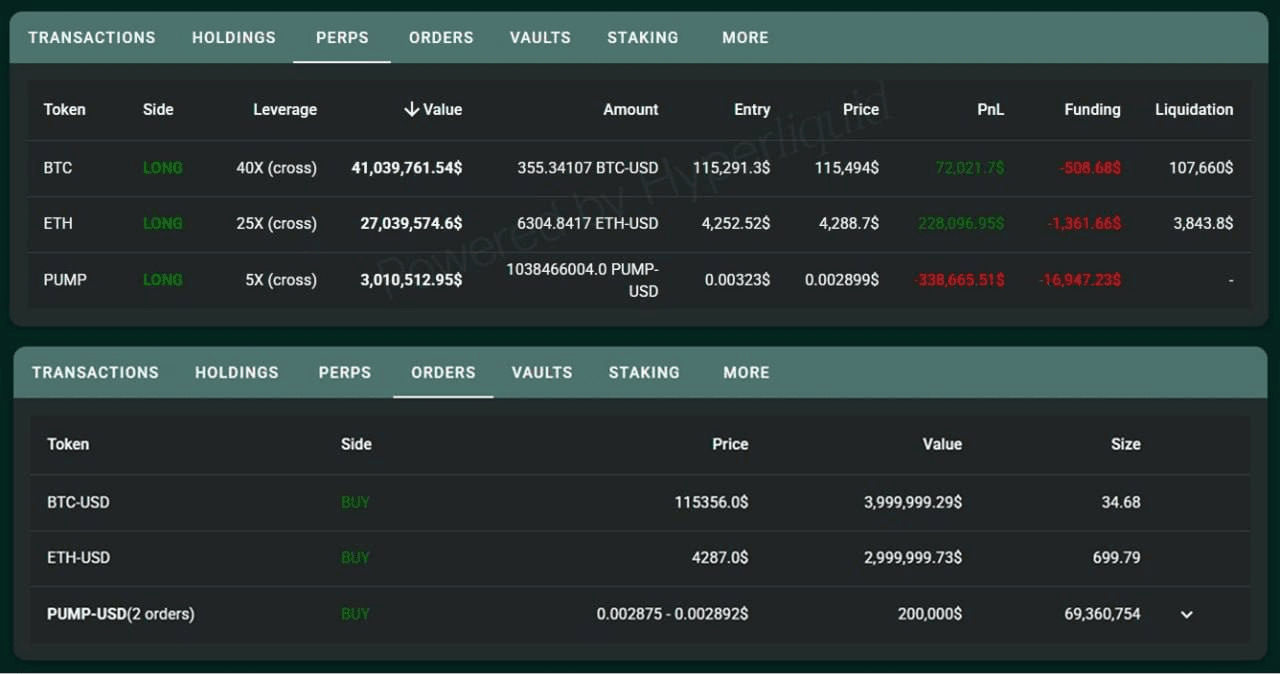The width and height of the screenshot is (1280, 674).
Task: Click the PUMP-USD (2 orders) row label
Action: tap(120, 614)
